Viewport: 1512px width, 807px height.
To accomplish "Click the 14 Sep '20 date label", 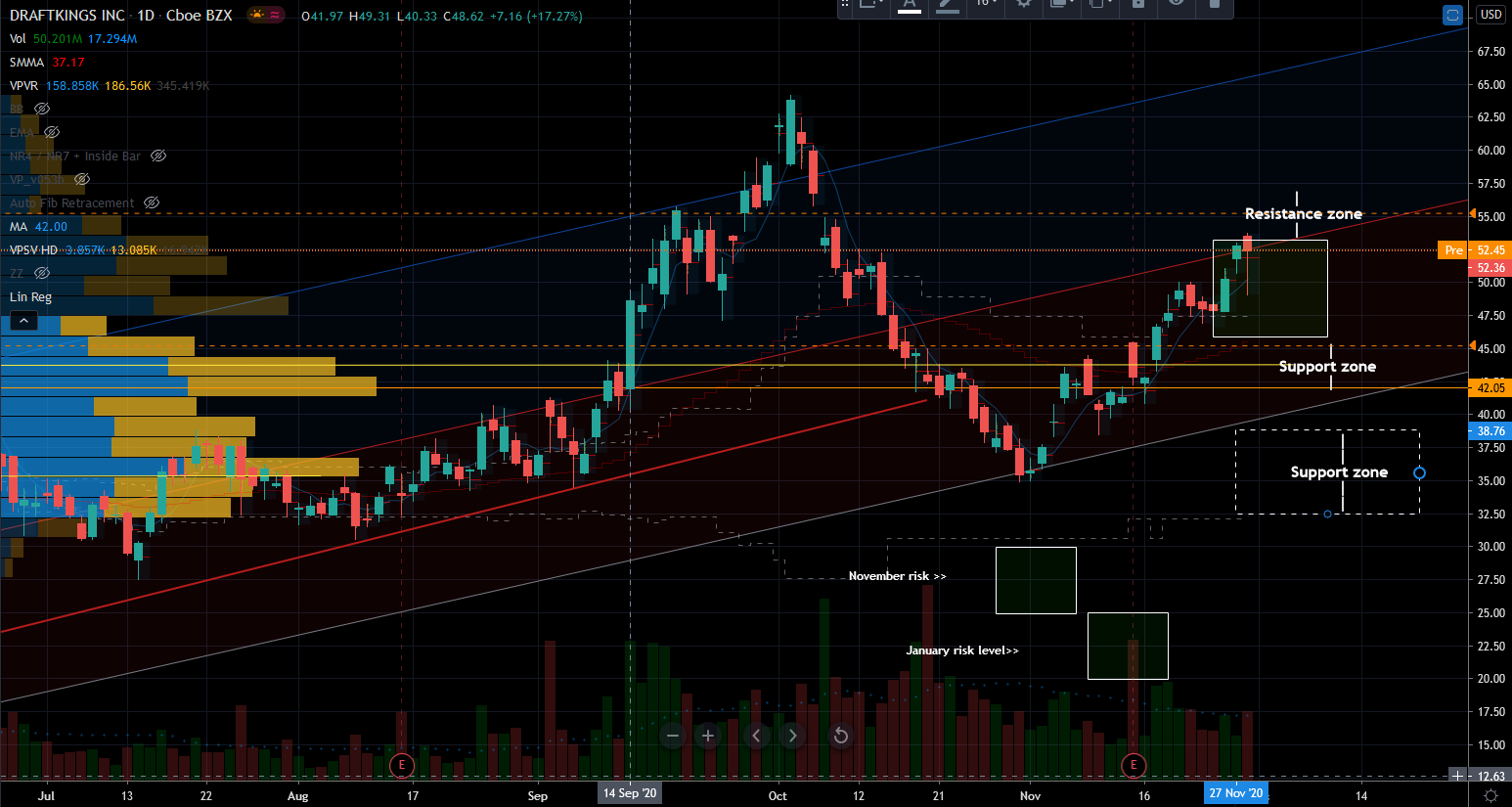I will [x=630, y=793].
